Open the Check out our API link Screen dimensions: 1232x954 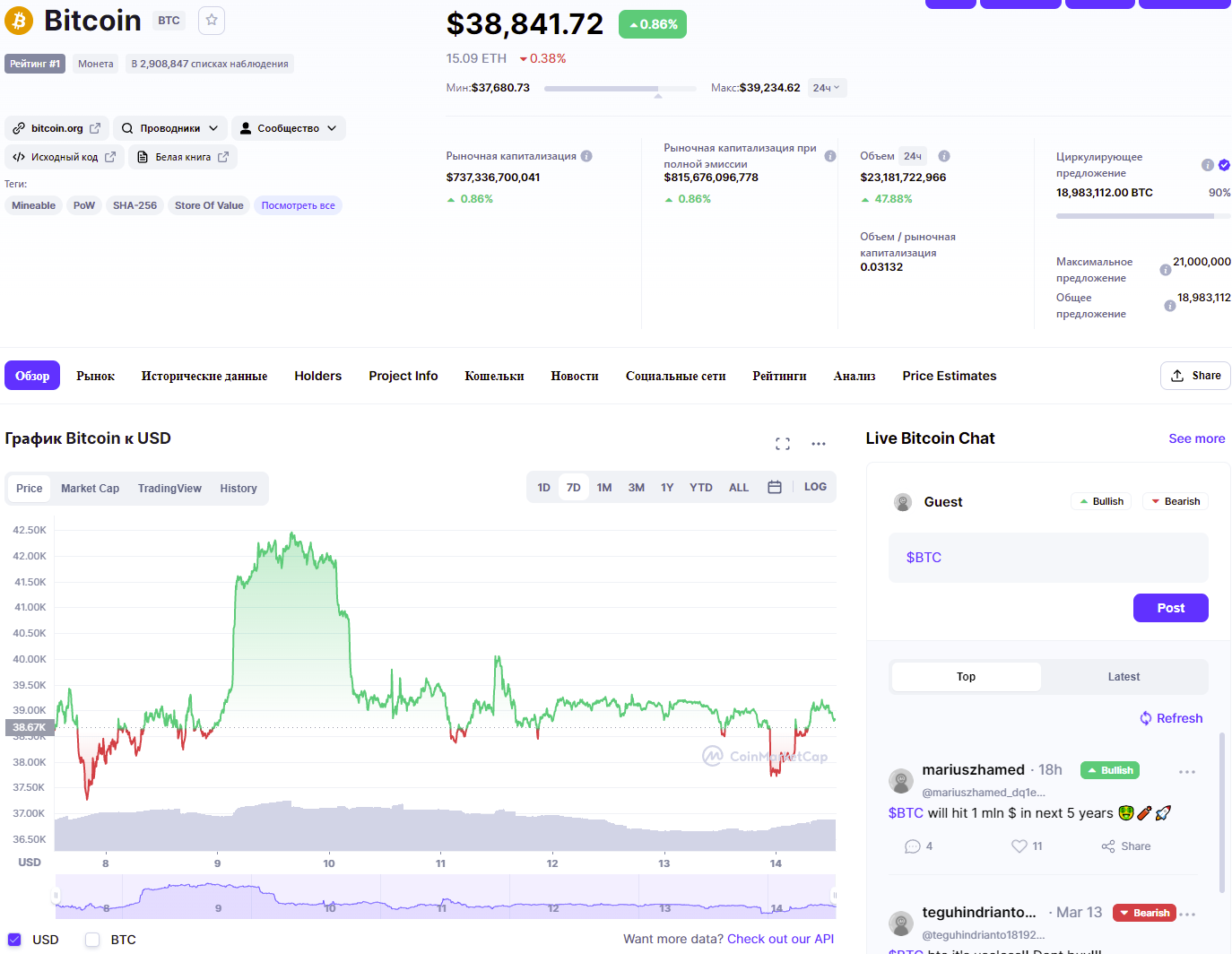[780, 939]
